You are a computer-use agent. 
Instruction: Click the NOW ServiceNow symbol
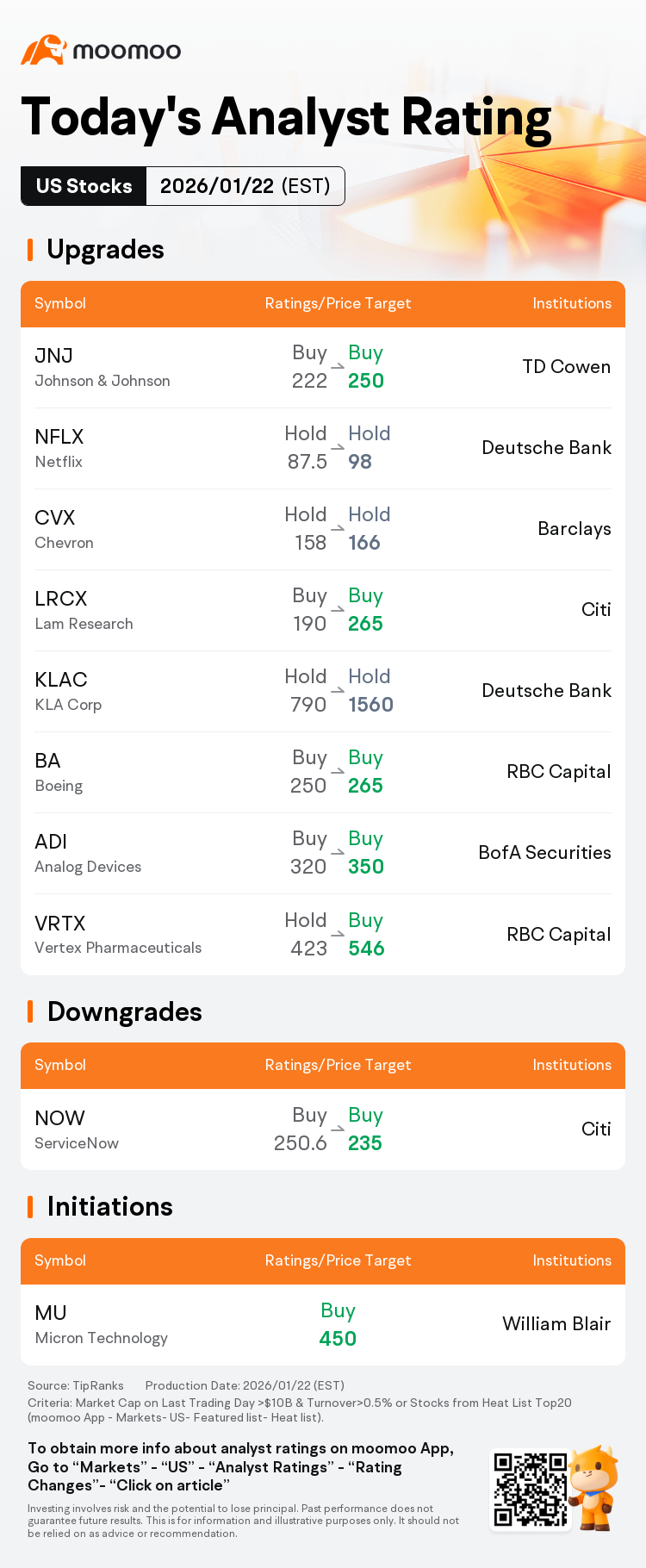77,1129
